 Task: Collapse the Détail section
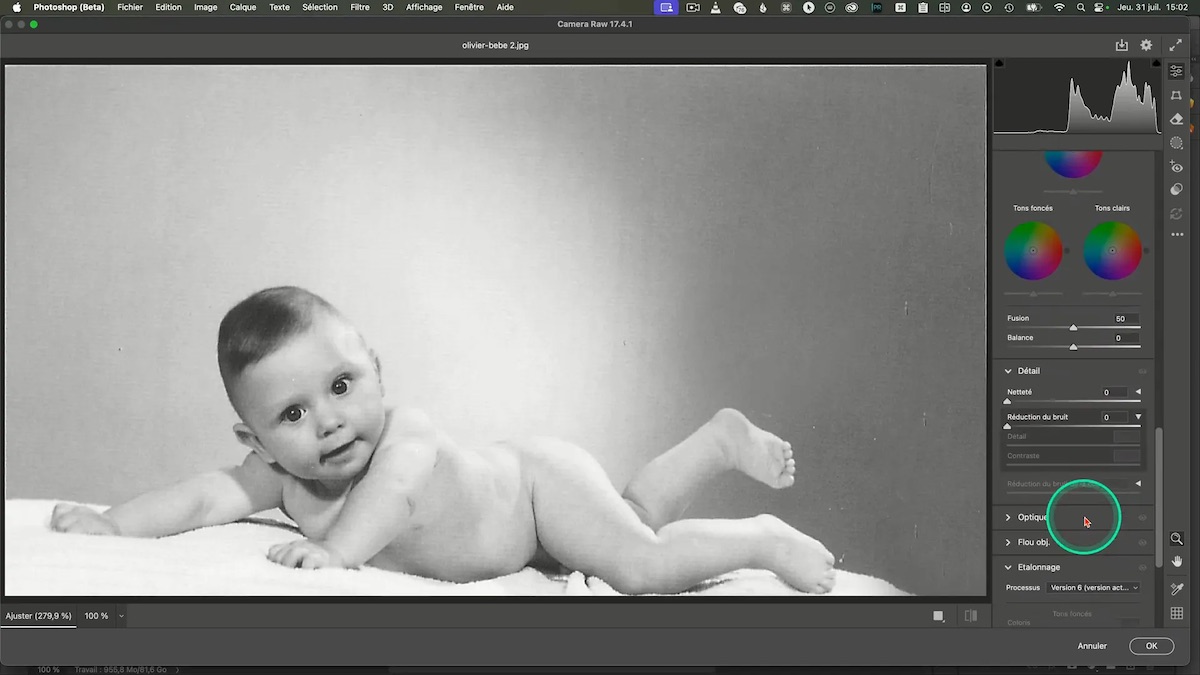click(x=1008, y=371)
